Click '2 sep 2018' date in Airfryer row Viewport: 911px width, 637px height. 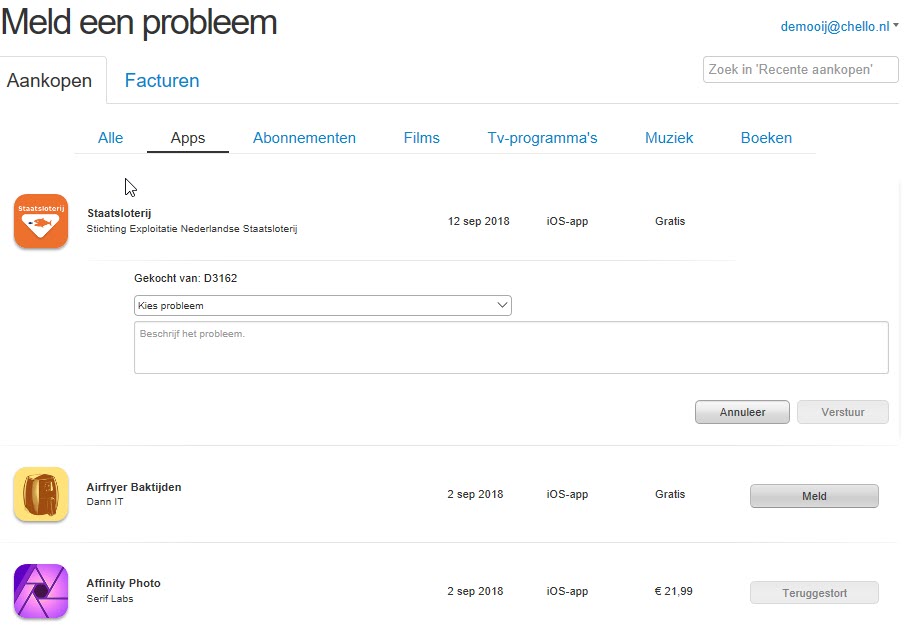point(475,494)
